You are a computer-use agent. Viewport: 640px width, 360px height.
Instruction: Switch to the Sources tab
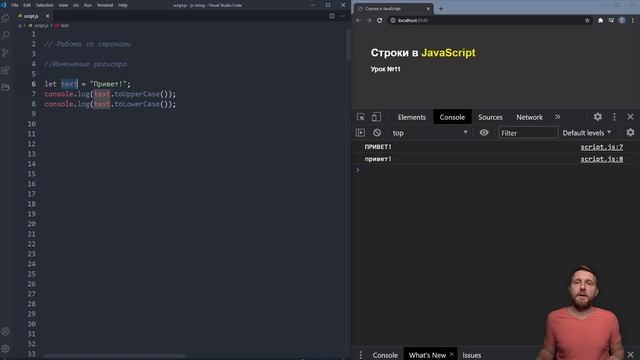click(490, 117)
